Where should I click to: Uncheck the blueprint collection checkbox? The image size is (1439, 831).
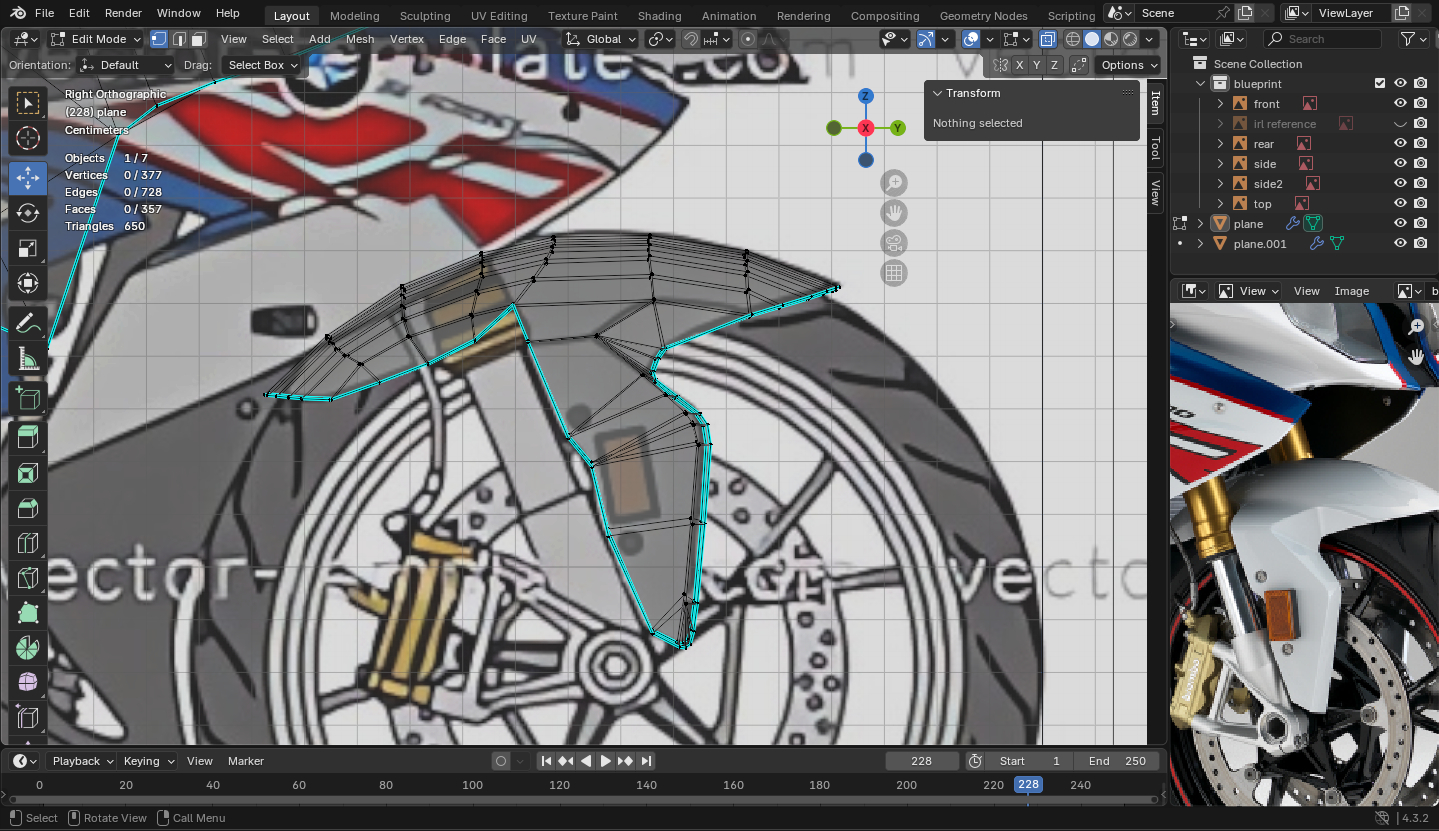pos(1380,84)
